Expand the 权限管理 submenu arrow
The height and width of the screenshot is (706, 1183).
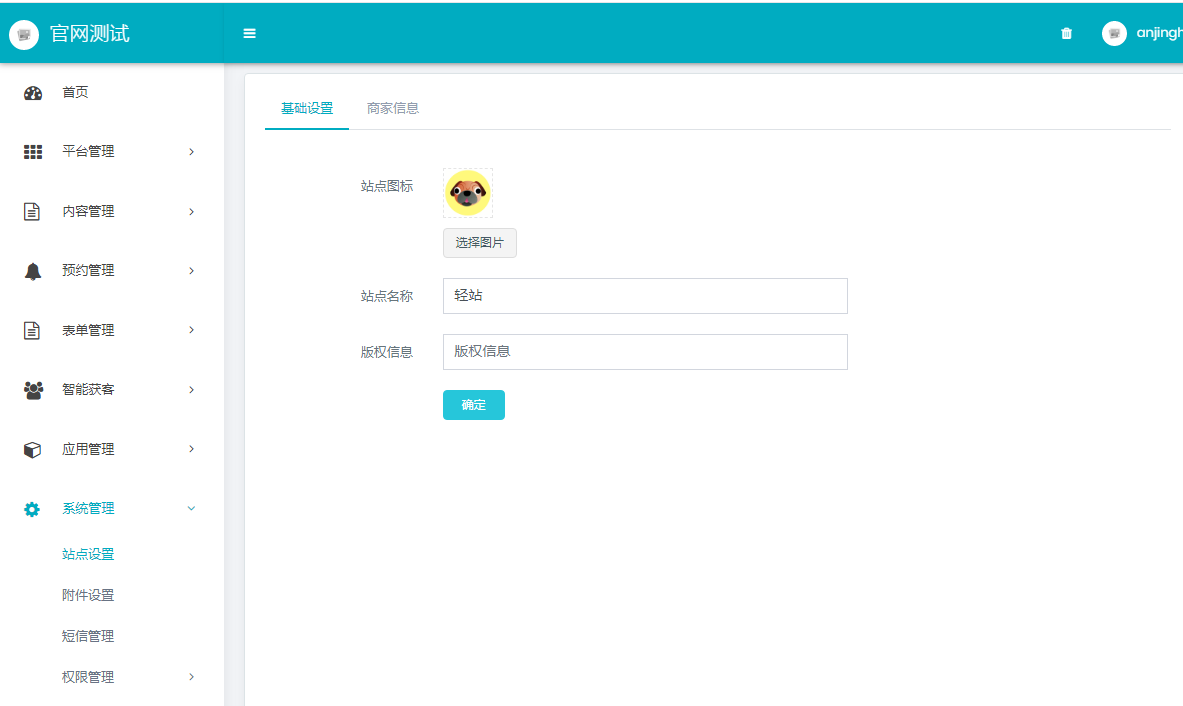191,677
